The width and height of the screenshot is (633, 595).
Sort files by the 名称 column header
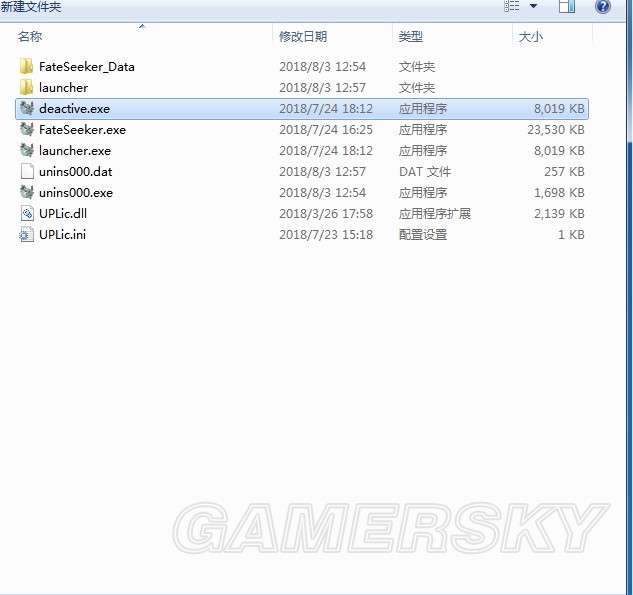pyautogui.click(x=30, y=37)
